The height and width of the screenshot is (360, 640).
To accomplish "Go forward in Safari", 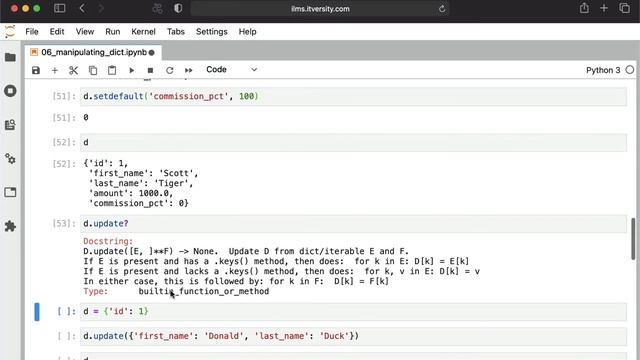I will 101,8.
